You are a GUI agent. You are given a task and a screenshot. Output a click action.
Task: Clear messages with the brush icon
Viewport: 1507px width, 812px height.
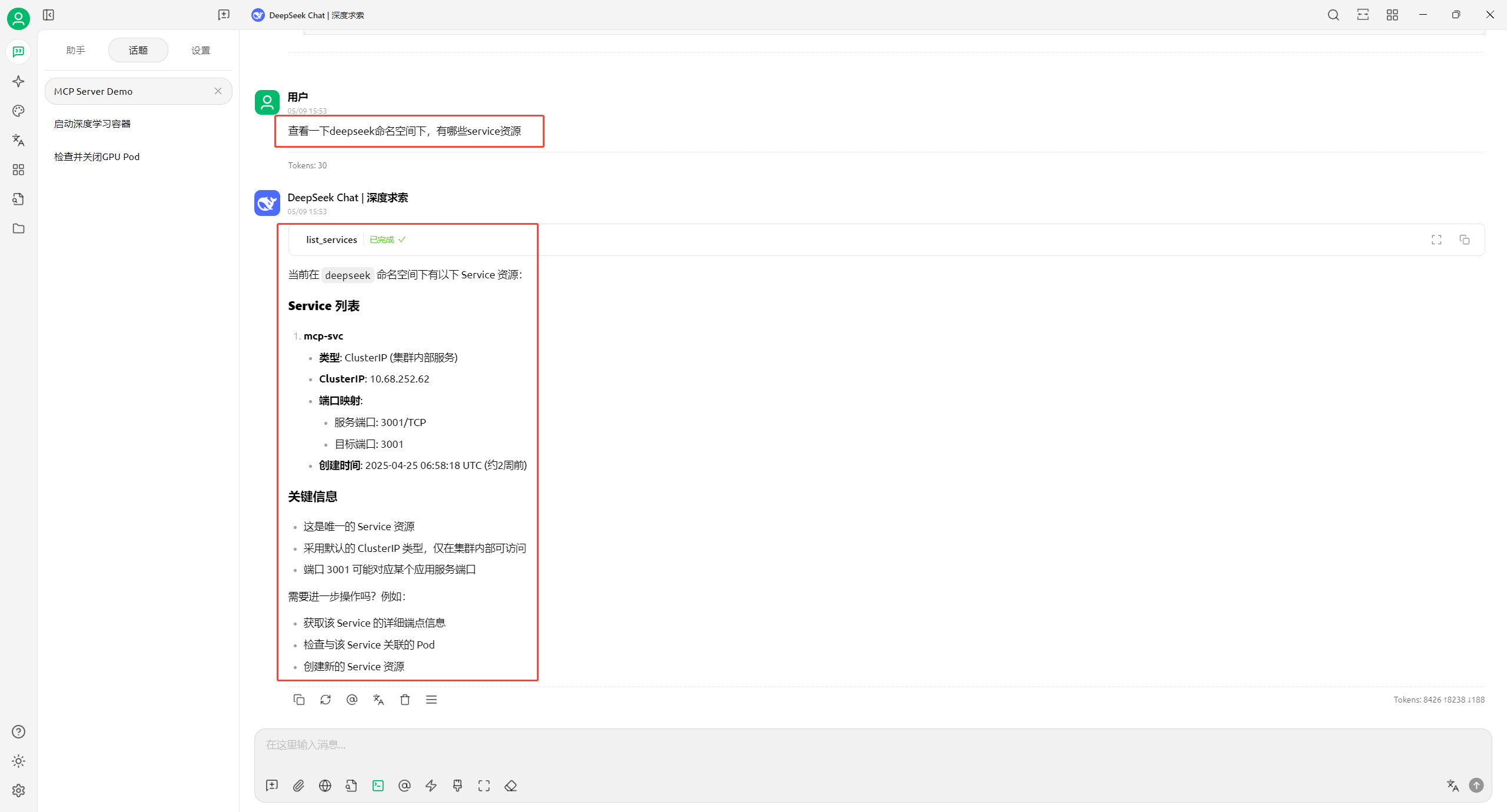457,786
